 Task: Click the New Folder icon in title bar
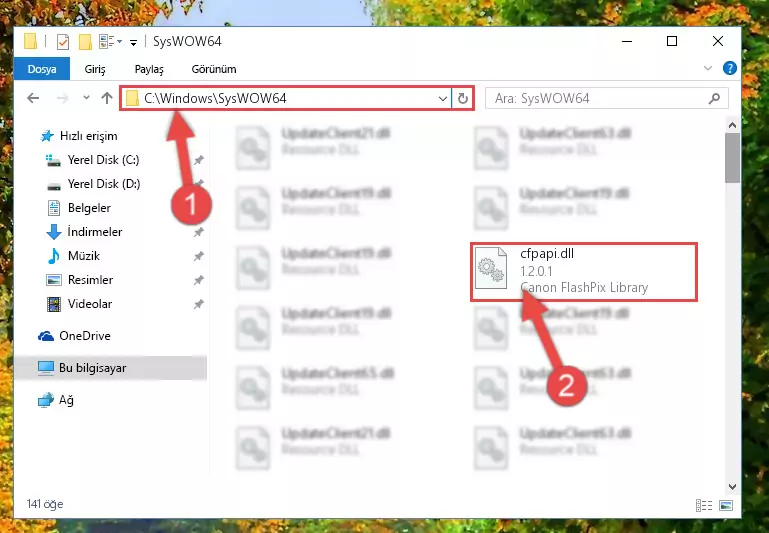click(85, 42)
